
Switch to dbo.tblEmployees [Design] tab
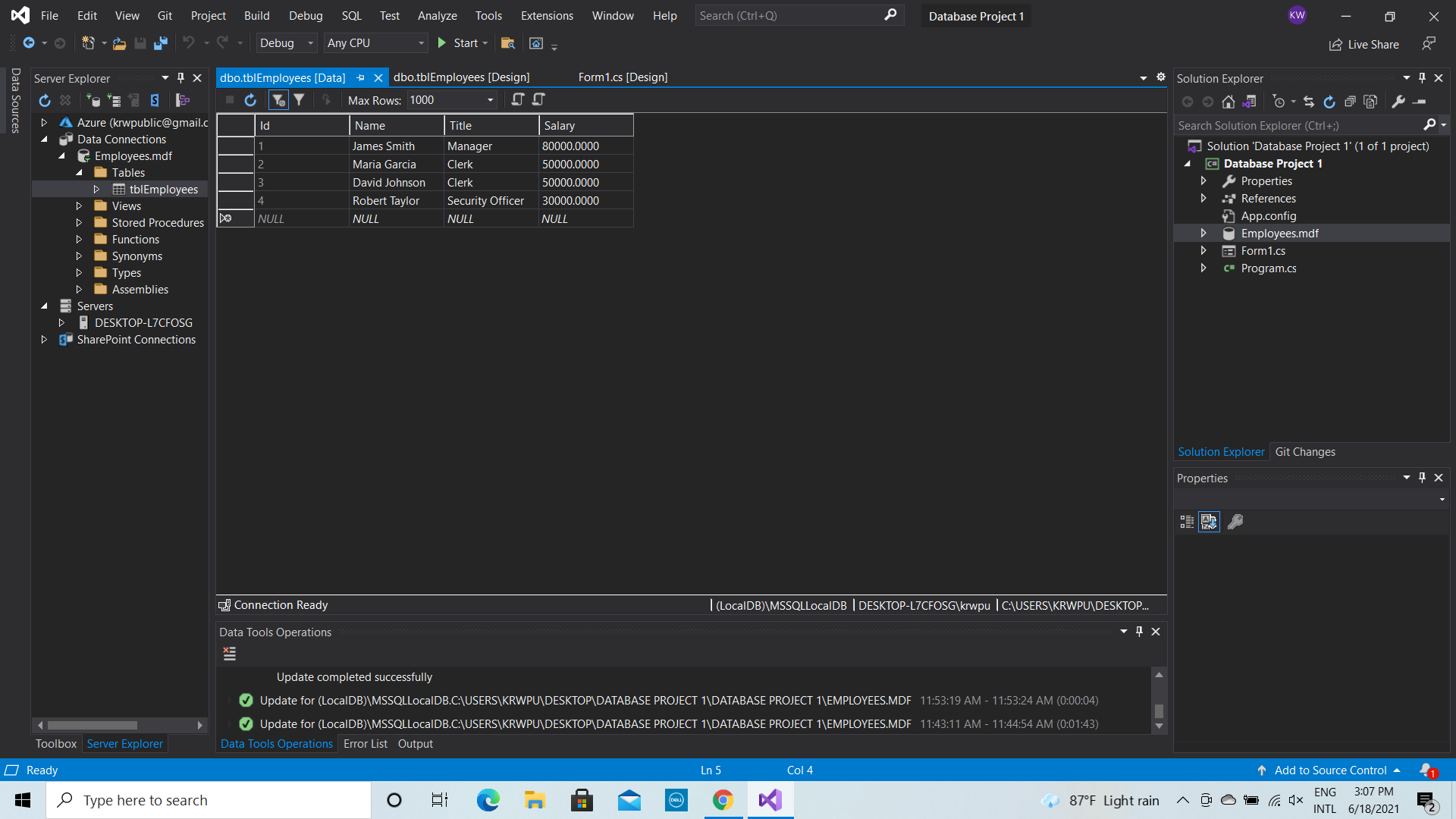coord(461,77)
